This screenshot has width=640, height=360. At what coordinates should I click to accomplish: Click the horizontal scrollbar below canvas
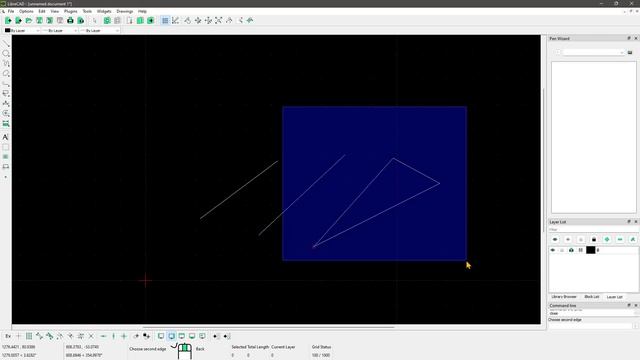point(268,327)
